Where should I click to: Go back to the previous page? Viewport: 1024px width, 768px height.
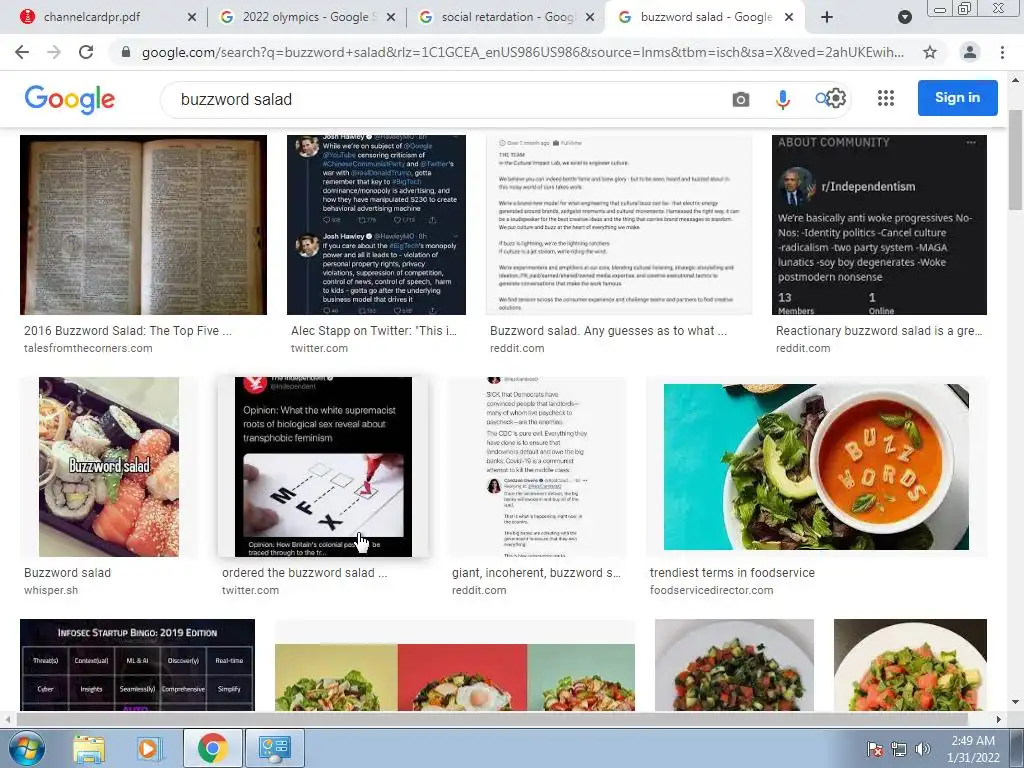[22, 52]
